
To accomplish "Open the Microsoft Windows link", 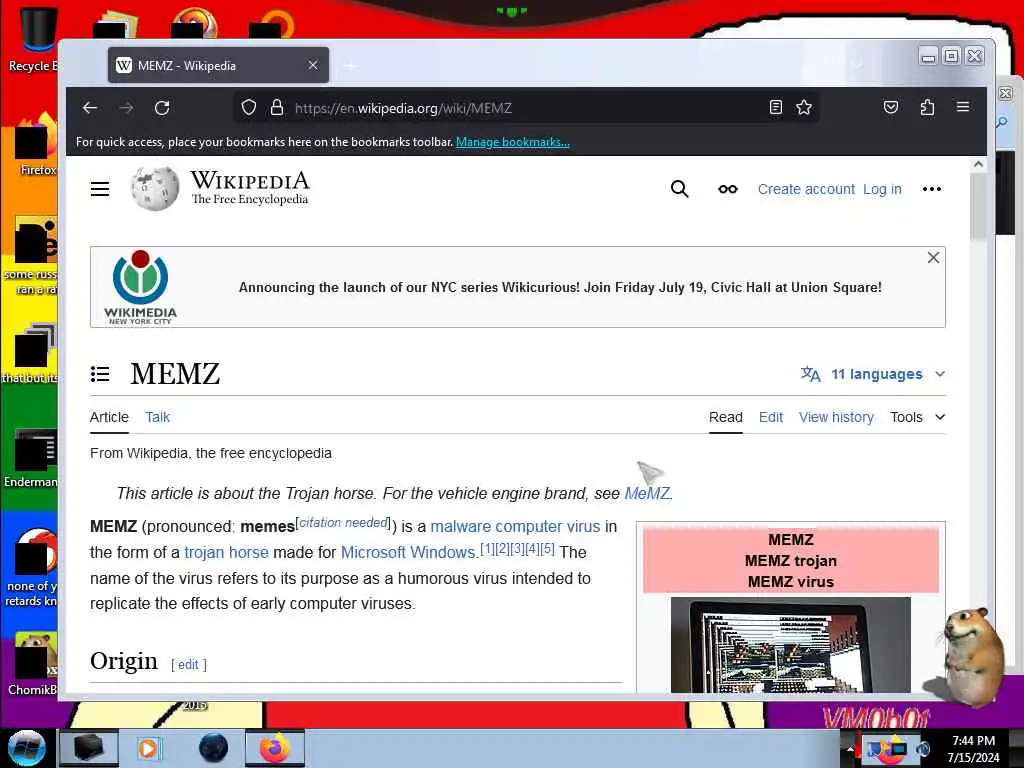I will tap(408, 552).
